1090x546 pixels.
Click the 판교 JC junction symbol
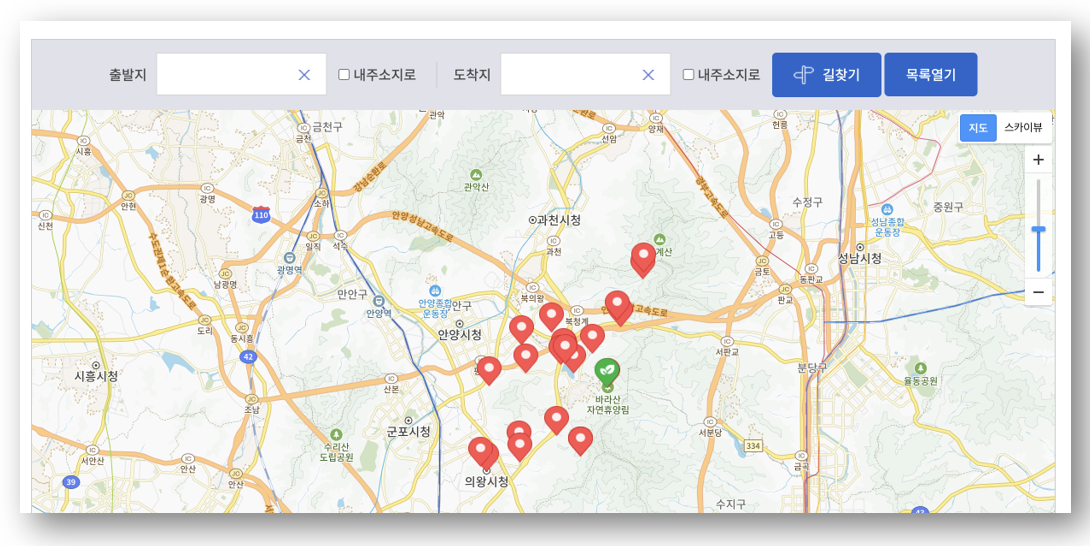click(x=786, y=289)
